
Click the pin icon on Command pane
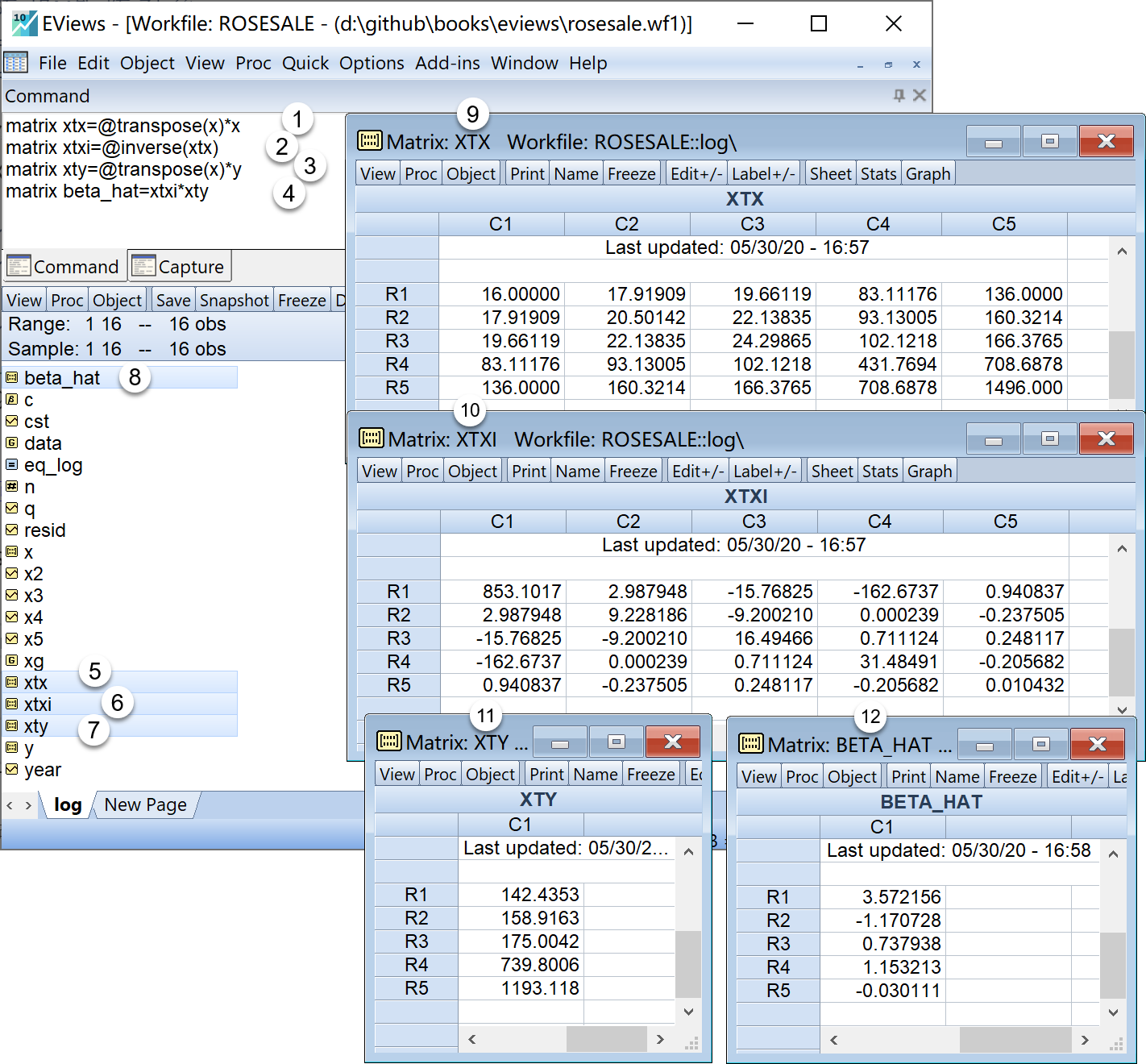(899, 96)
